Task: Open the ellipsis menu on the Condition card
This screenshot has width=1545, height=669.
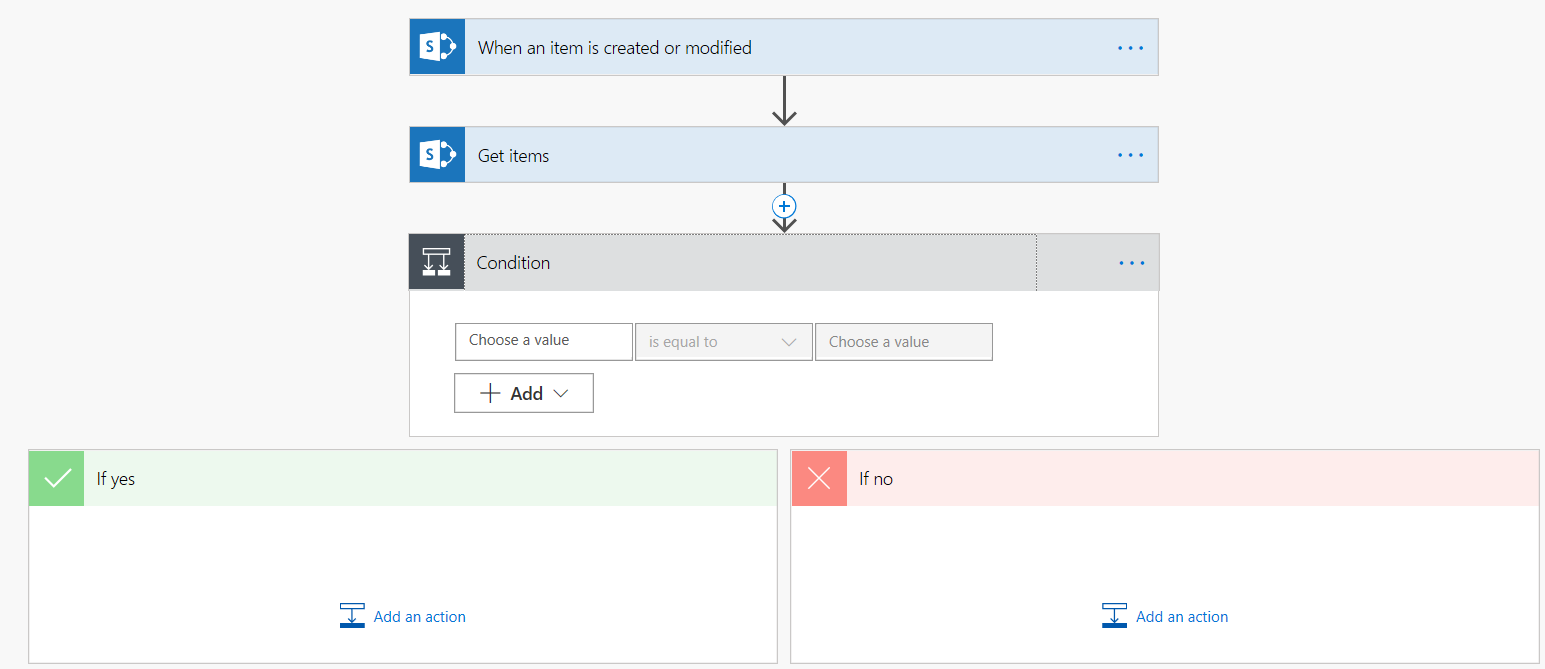Action: pos(1130,262)
